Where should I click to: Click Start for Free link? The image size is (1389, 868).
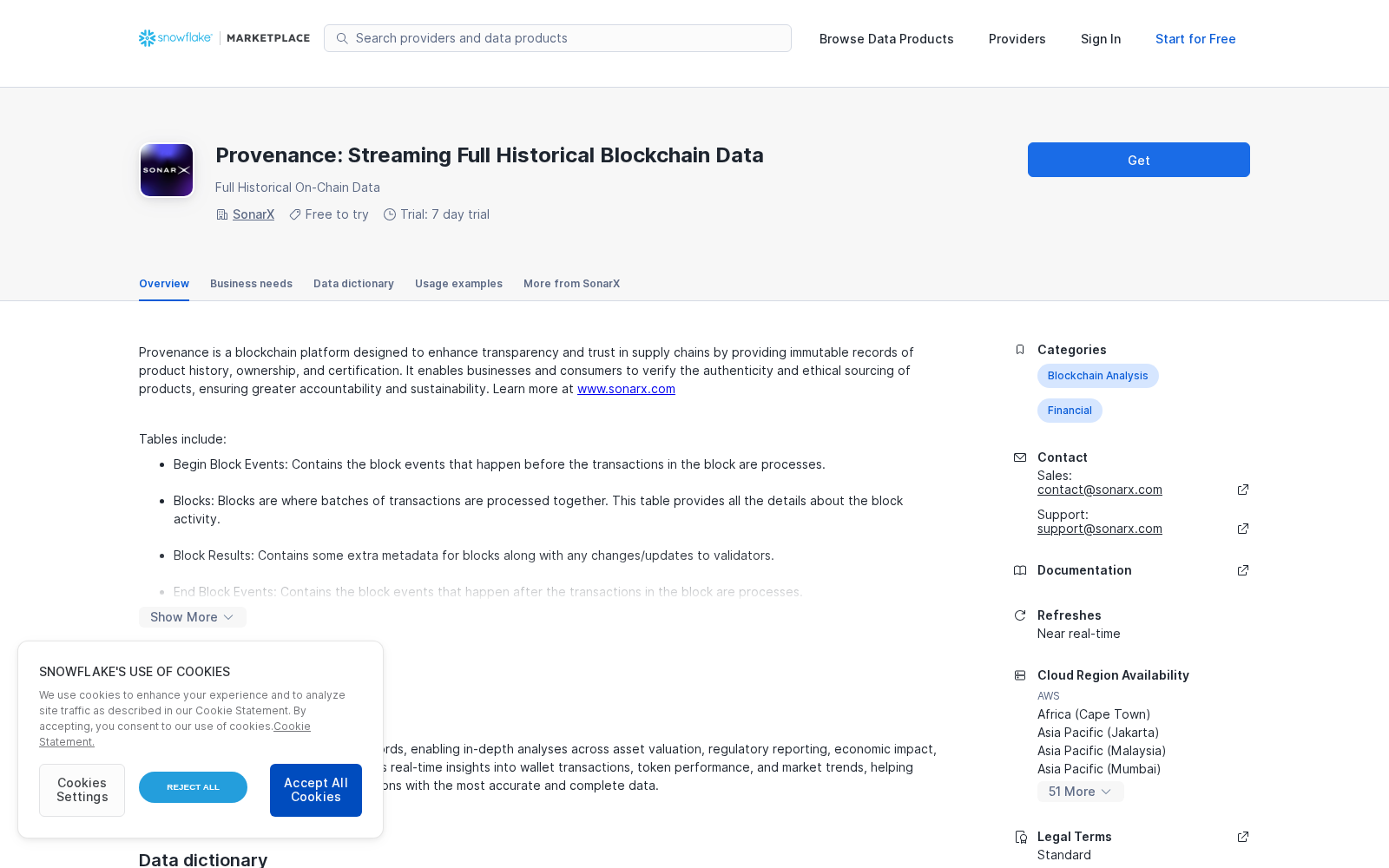pyautogui.click(x=1195, y=39)
